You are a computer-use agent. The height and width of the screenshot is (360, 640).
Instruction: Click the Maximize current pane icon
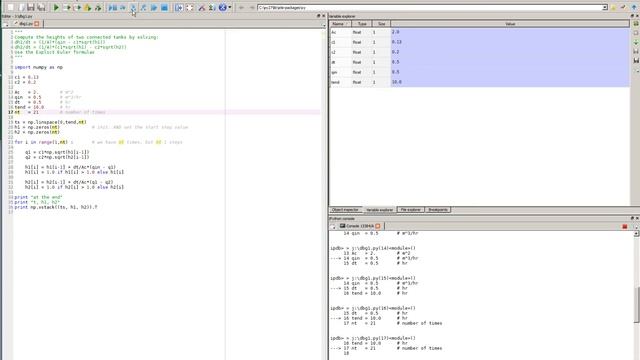point(179,7)
